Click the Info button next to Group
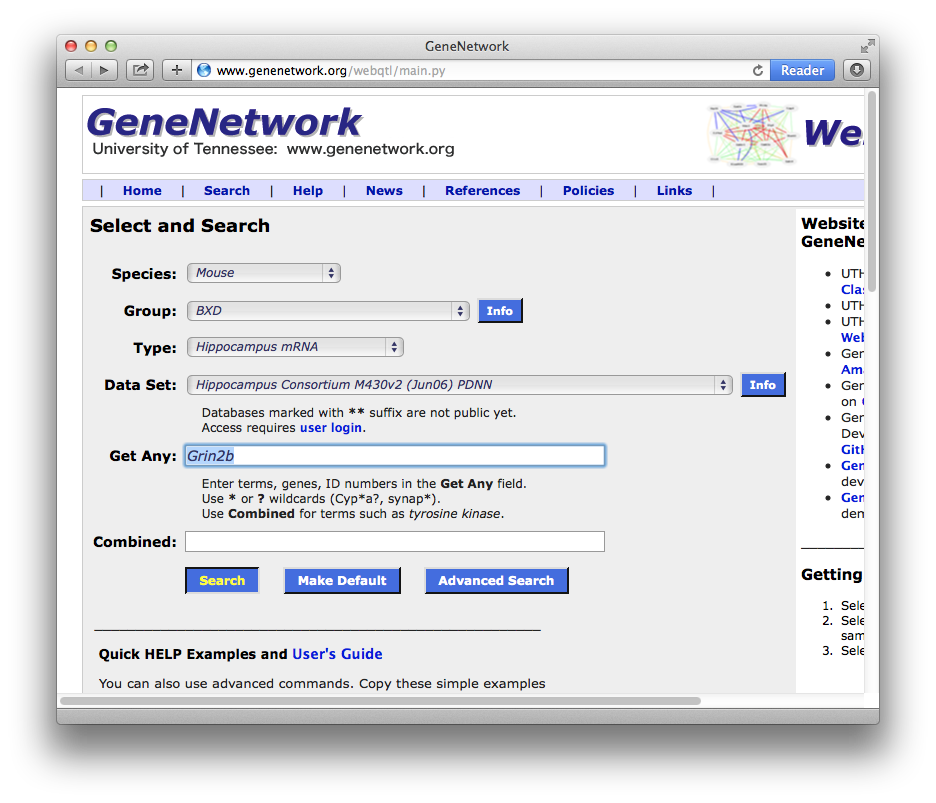This screenshot has height=803, width=936. tap(500, 311)
